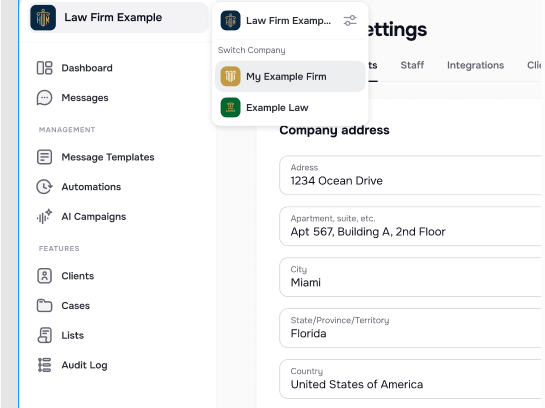This screenshot has height=408, width=545.
Task: Switch company to Example Law
Action: coord(290,107)
